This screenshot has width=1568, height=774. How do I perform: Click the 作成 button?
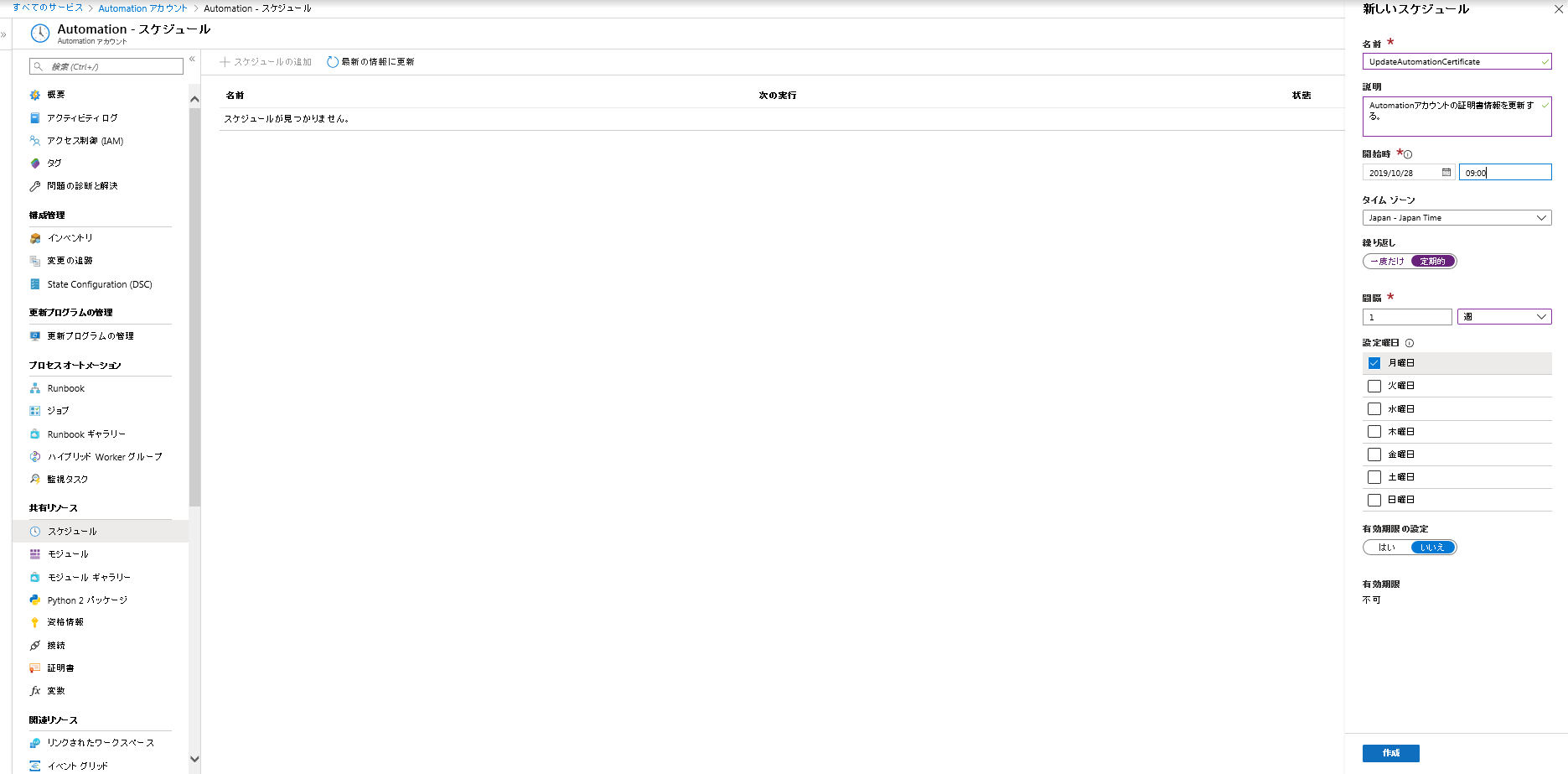tap(1391, 753)
